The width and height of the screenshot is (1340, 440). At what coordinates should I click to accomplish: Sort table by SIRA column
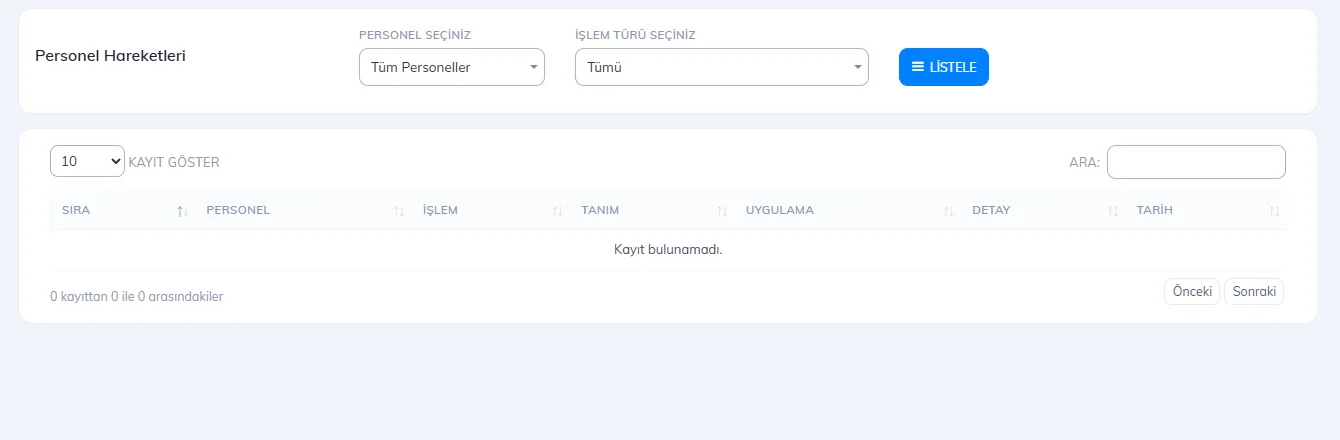122,210
